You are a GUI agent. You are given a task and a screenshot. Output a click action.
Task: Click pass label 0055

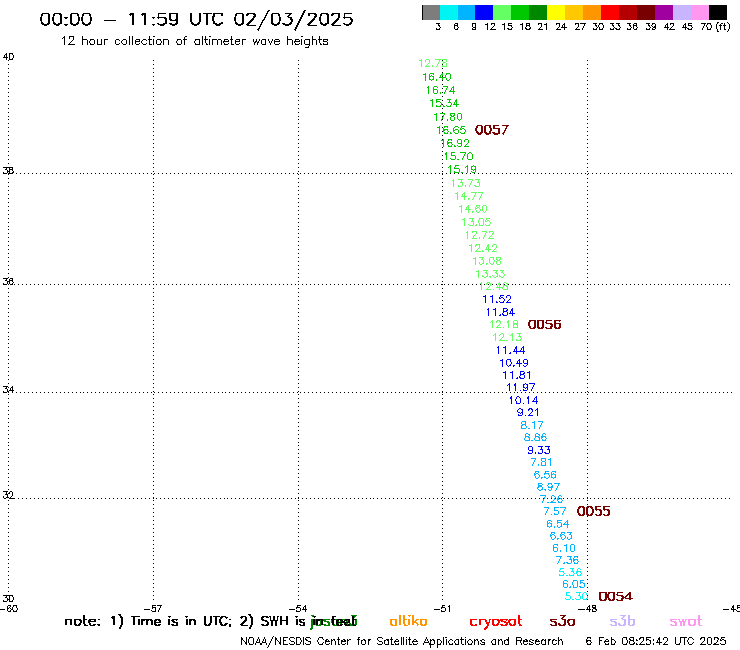[x=593, y=511]
